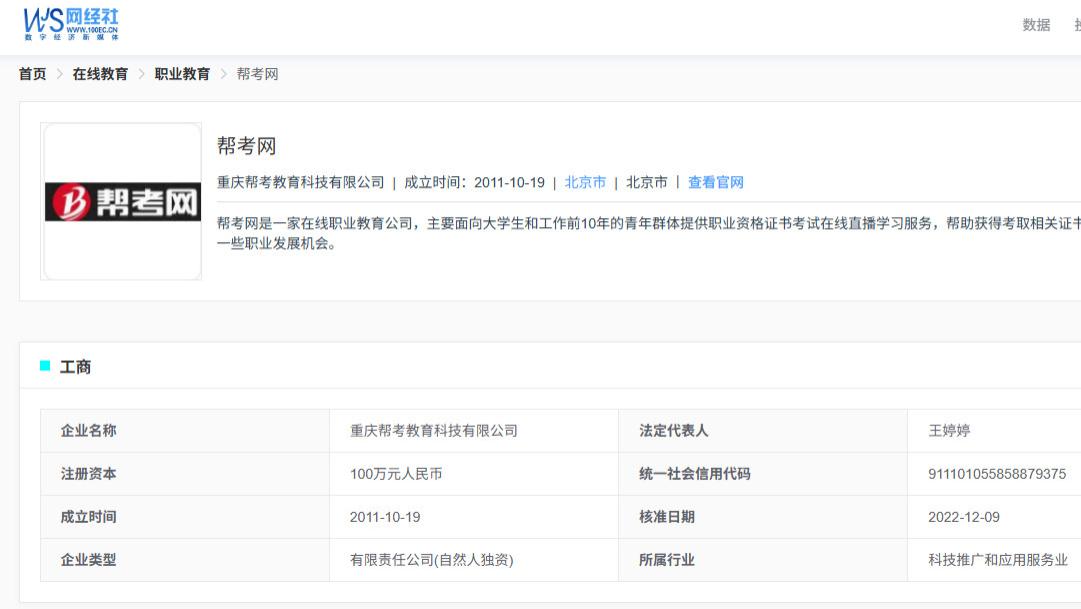1081x609 pixels.
Task: Open the 首页 breadcrumb link
Action: pos(33,73)
